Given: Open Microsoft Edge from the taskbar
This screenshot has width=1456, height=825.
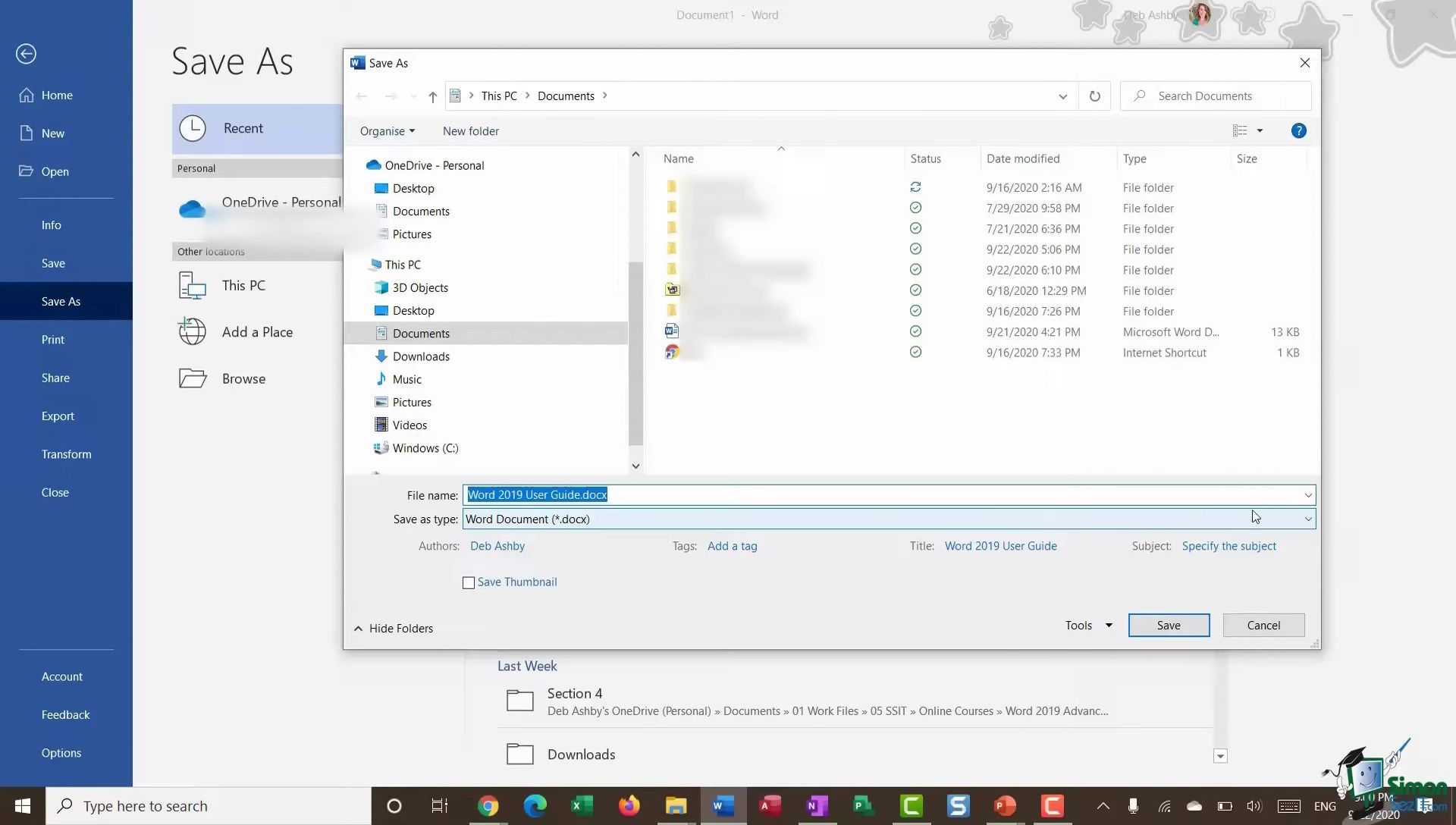Looking at the screenshot, I should click(535, 806).
